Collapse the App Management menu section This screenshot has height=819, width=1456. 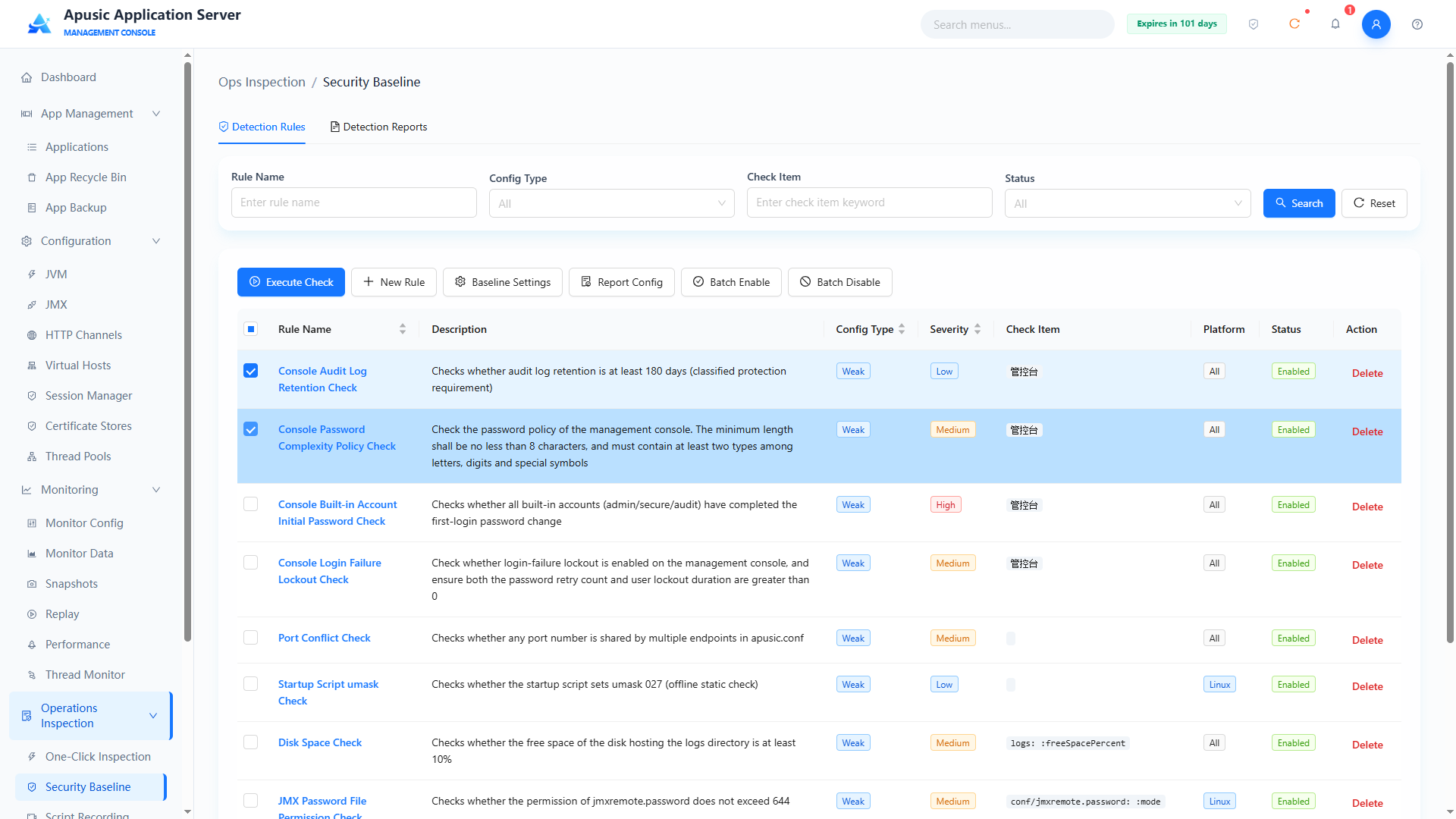(156, 114)
